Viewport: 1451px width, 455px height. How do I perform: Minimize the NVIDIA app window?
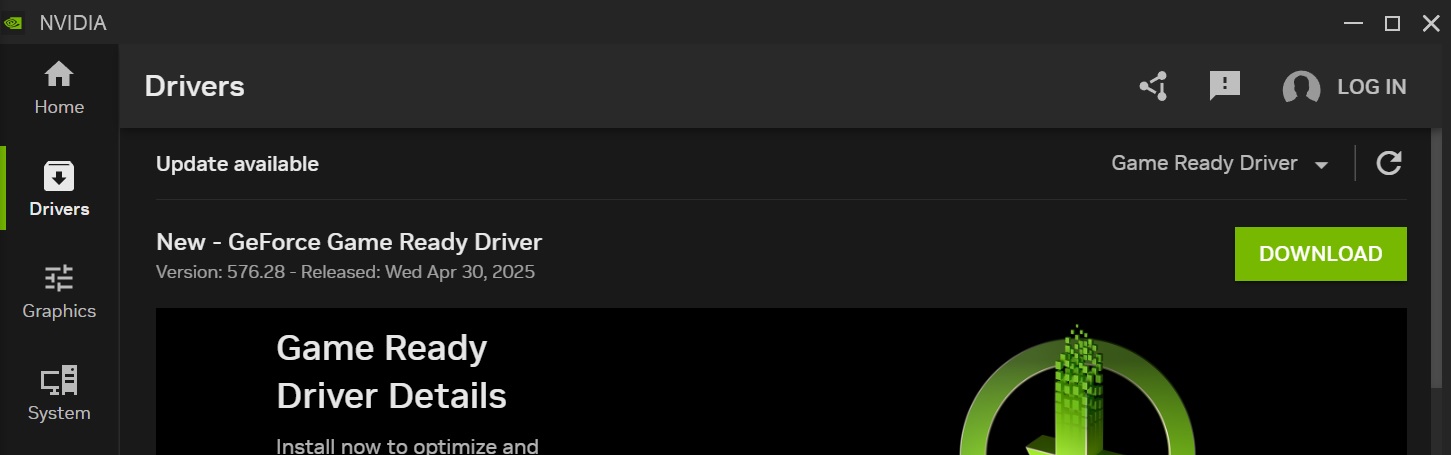tap(1352, 23)
